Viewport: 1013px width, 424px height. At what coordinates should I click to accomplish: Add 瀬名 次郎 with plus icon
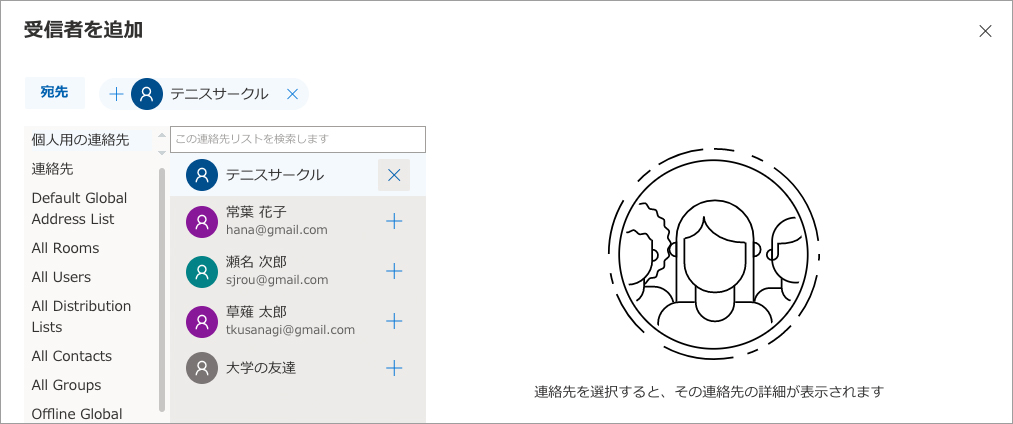(394, 271)
